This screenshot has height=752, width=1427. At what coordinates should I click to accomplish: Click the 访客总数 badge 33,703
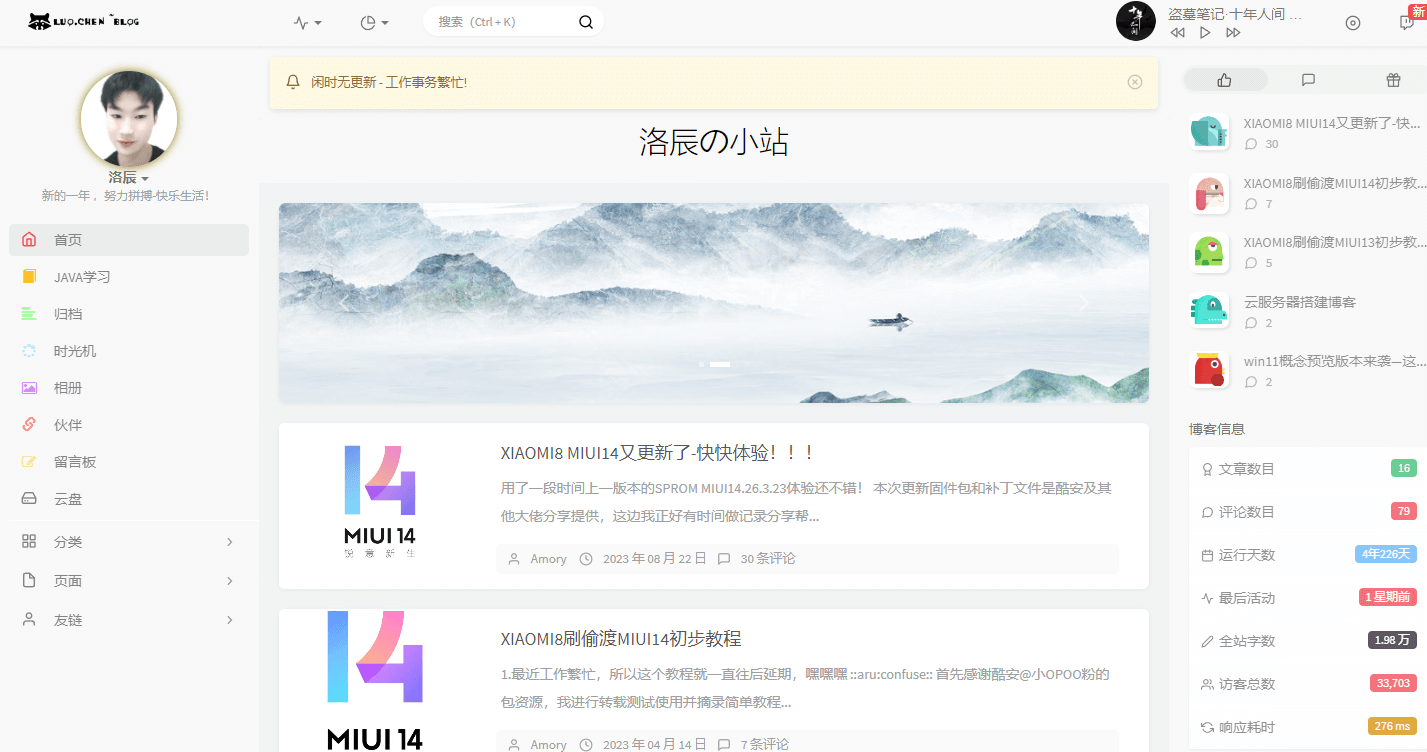(x=1393, y=684)
